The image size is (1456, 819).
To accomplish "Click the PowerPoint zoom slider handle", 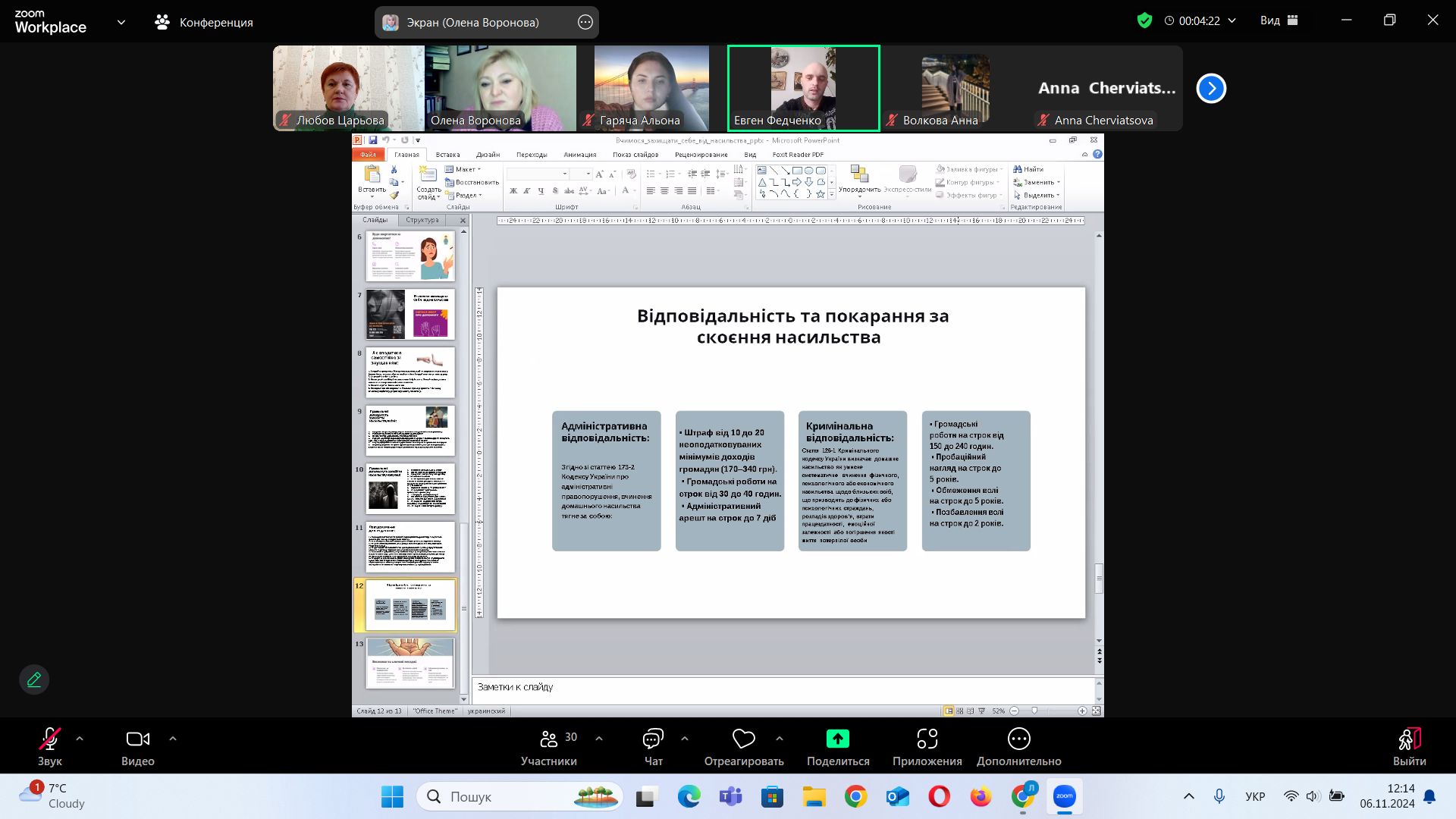I will tap(1034, 711).
